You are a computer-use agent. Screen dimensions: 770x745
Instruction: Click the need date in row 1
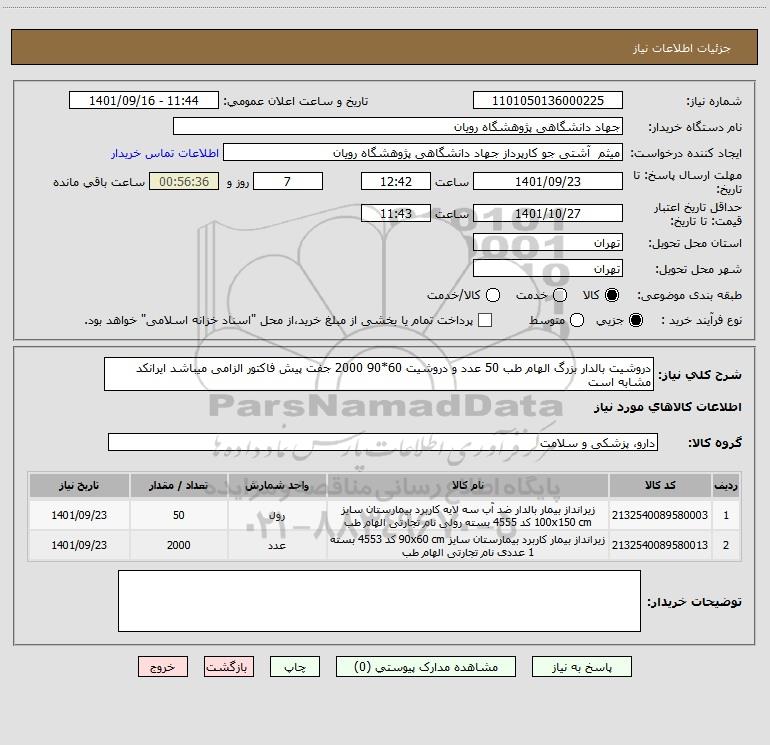coord(79,515)
